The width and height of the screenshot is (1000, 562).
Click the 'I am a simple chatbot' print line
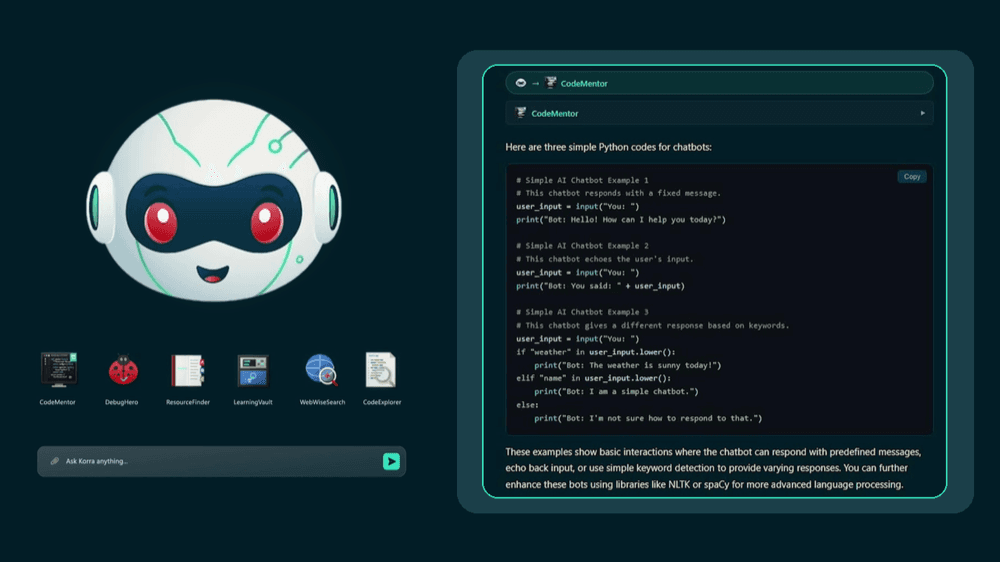click(616, 392)
